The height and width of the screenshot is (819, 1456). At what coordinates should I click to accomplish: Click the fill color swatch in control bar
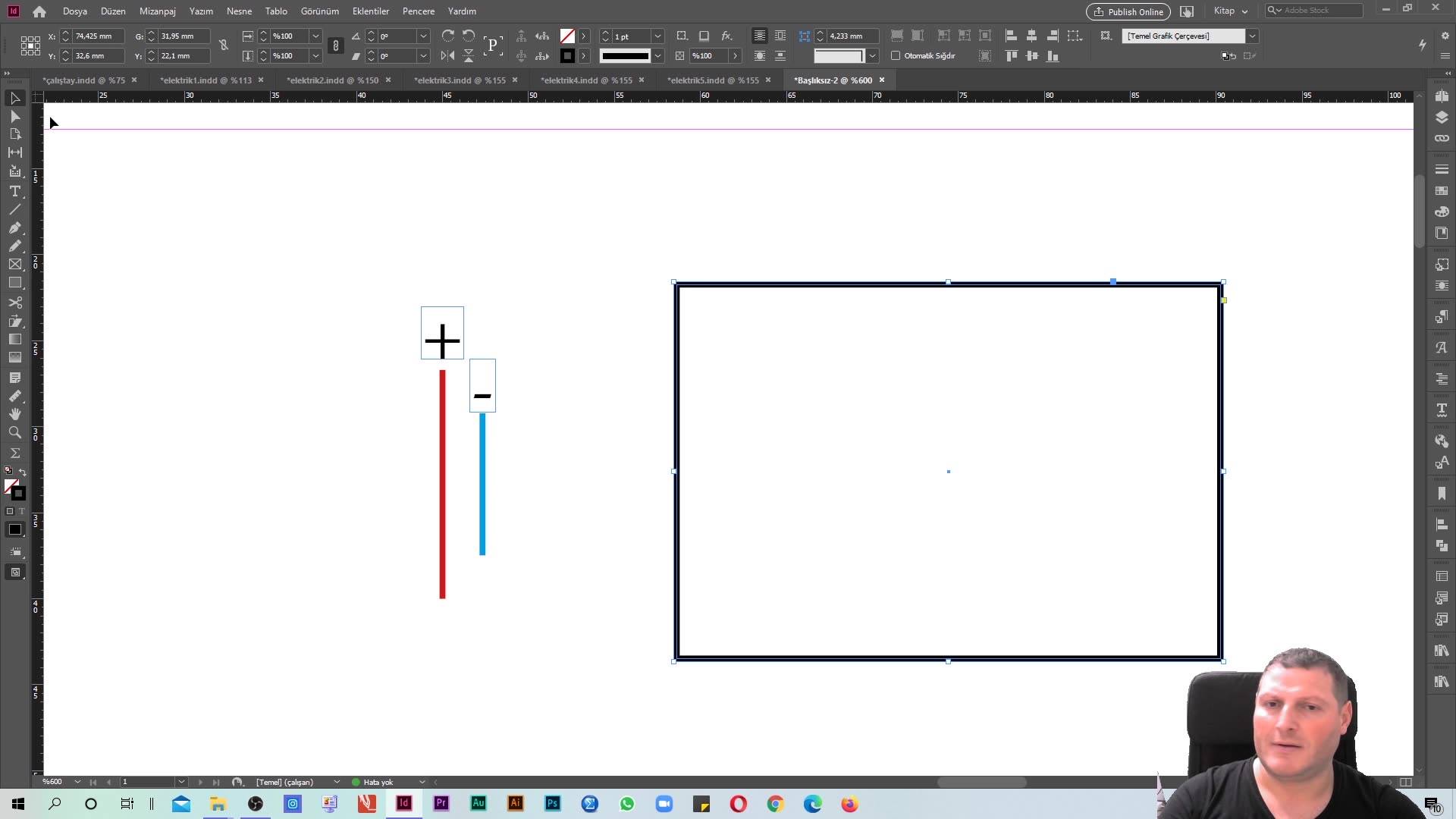pyautogui.click(x=567, y=36)
